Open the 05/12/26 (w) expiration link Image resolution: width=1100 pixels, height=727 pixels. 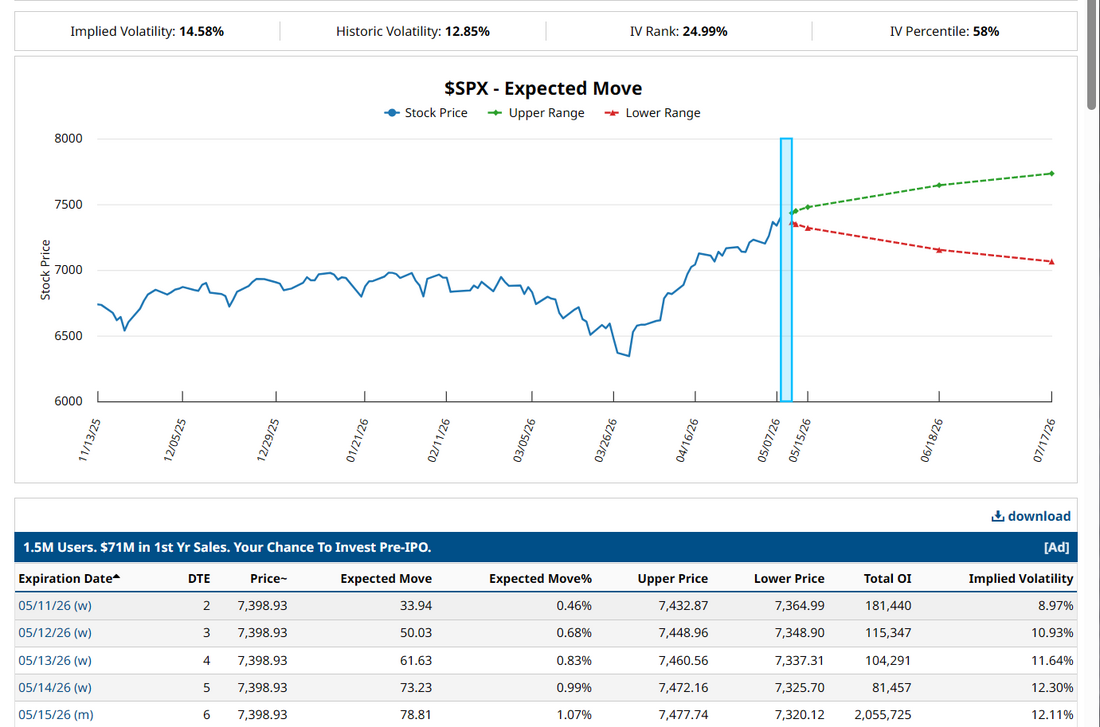55,633
